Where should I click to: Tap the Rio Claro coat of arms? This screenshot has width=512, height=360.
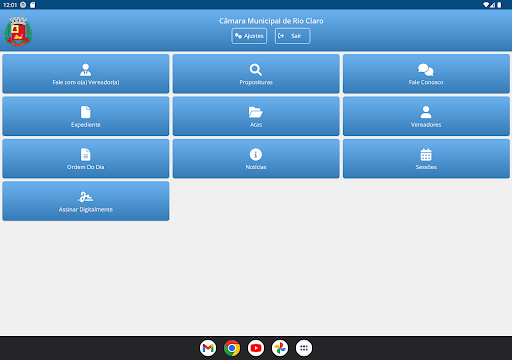[x=18, y=31]
